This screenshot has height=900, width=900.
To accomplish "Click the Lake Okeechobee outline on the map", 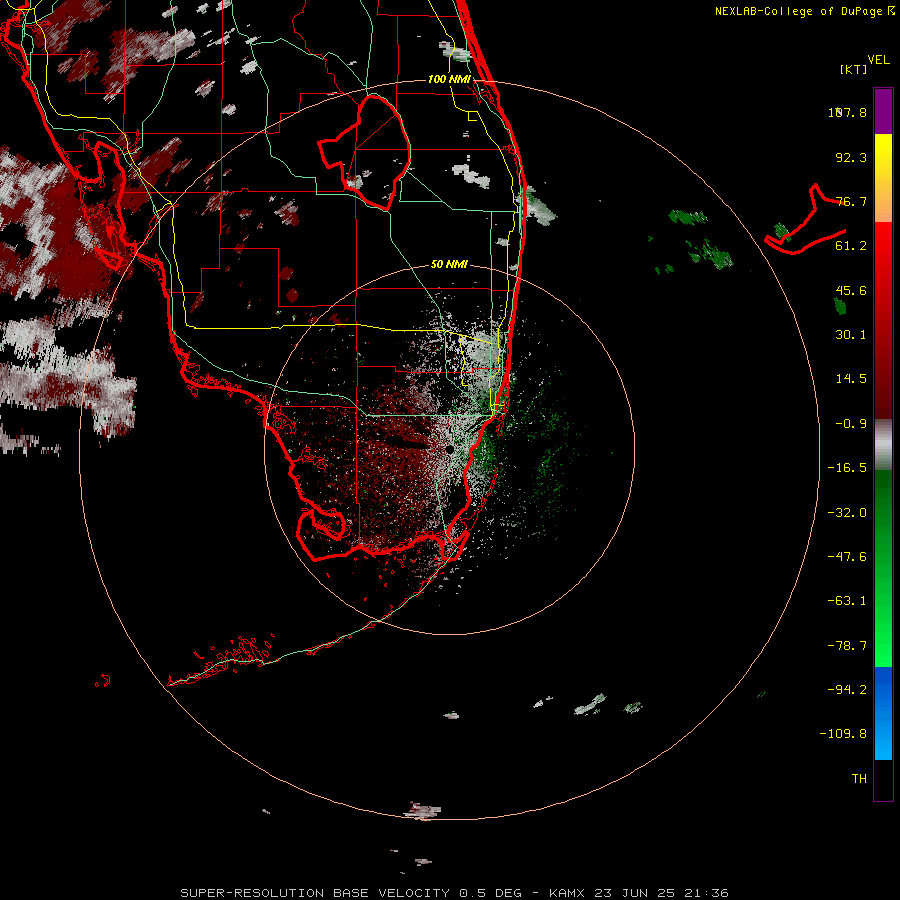I will pyautogui.click(x=365, y=152).
